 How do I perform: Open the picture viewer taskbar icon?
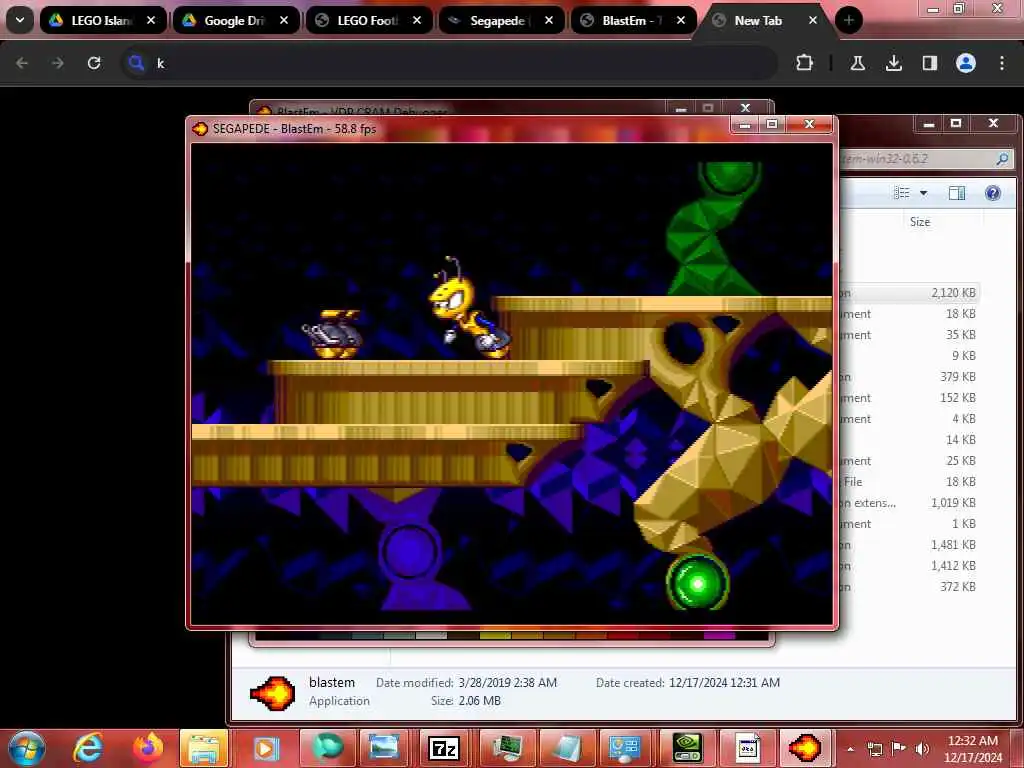pos(385,748)
